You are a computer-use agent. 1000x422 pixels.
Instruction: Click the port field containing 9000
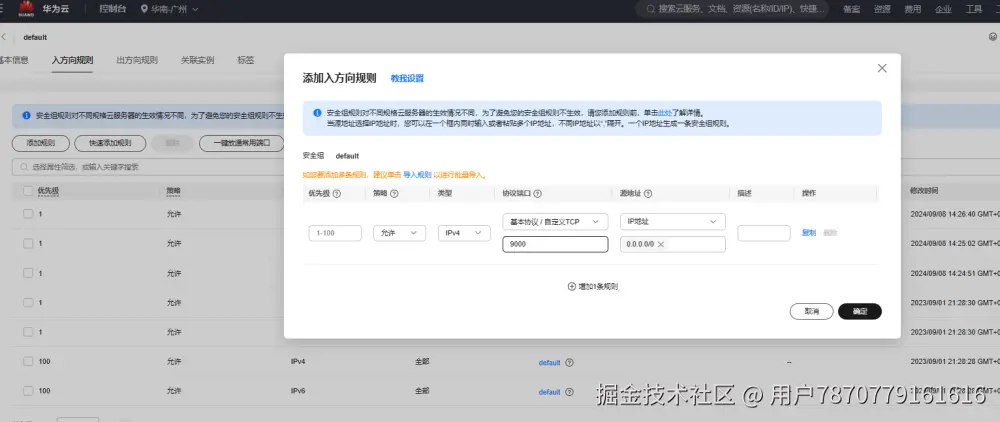[x=555, y=244]
